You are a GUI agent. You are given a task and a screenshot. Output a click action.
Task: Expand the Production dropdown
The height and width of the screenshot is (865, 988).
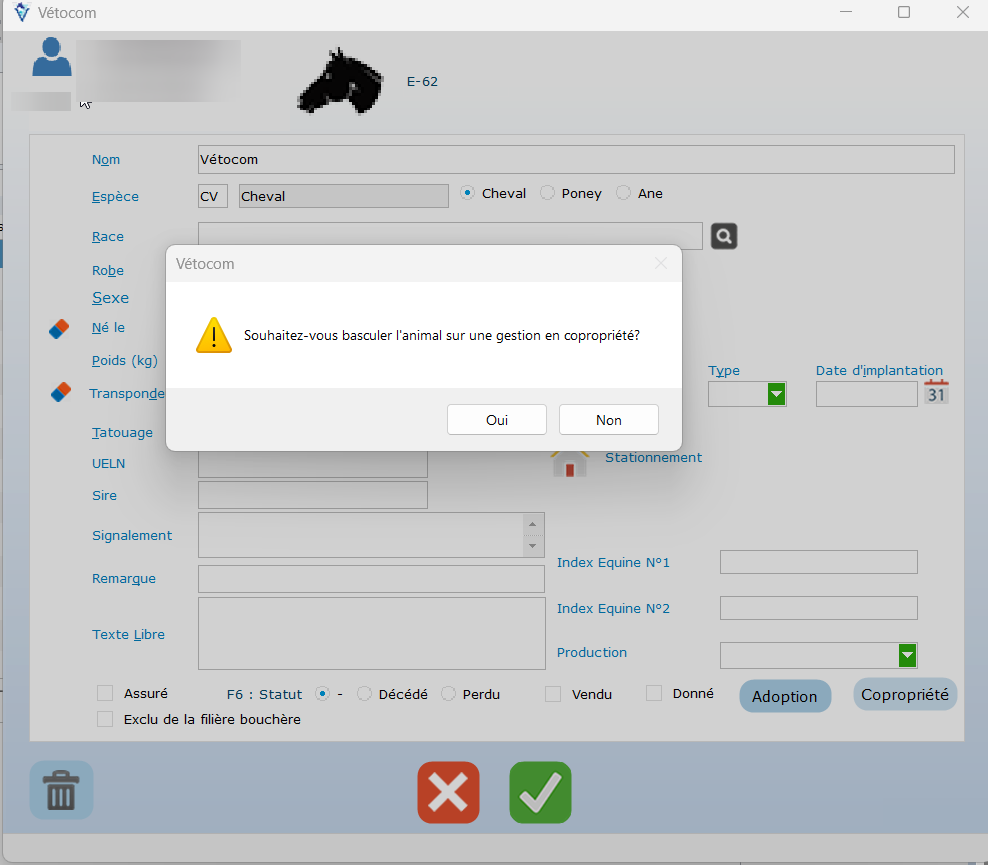pyautogui.click(x=907, y=655)
